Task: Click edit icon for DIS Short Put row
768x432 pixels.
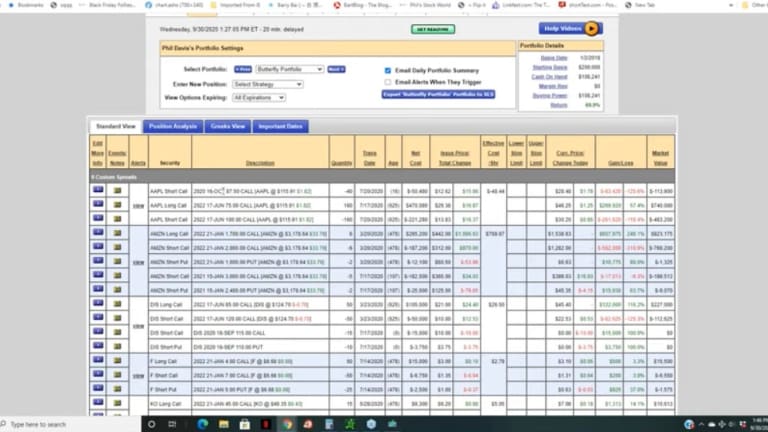Action: coord(98,346)
